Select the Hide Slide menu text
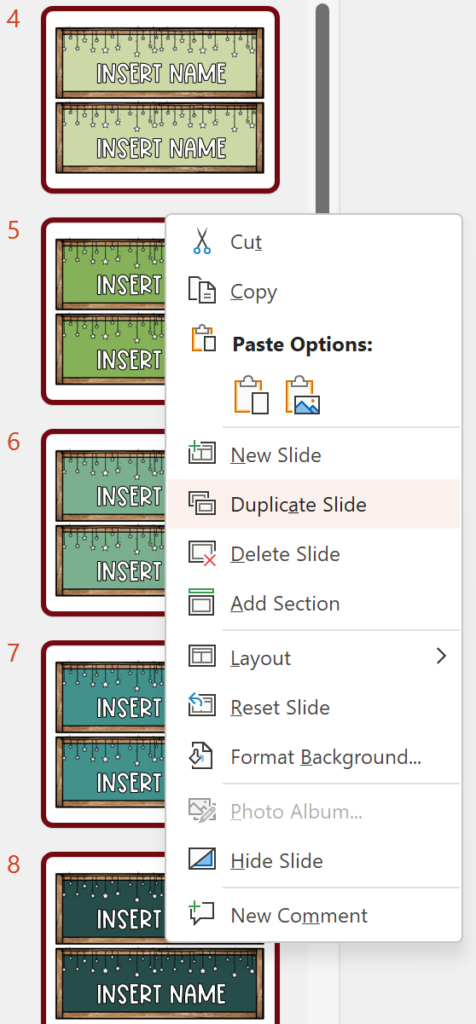The width and height of the screenshot is (476, 1024). click(277, 861)
